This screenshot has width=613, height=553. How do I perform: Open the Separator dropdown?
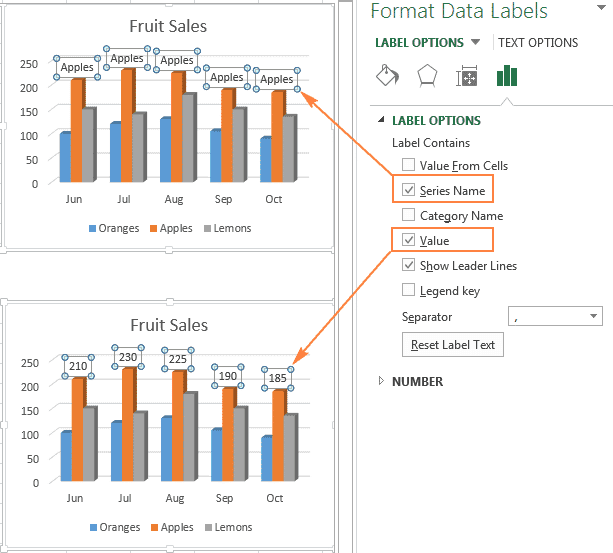(x=594, y=317)
